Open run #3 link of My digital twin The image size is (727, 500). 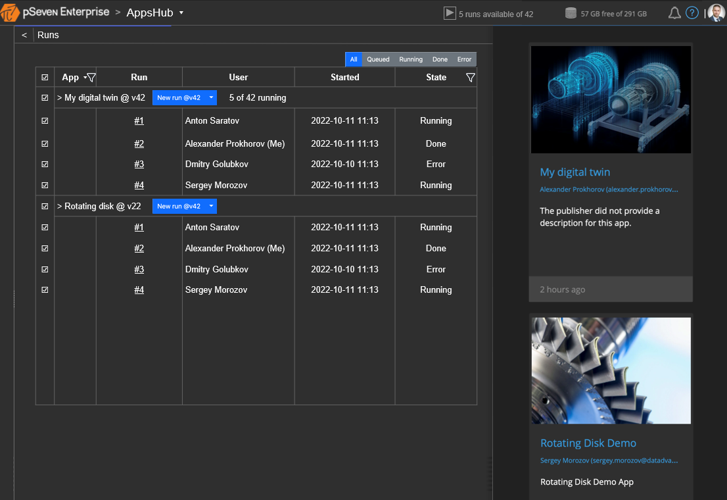139,164
